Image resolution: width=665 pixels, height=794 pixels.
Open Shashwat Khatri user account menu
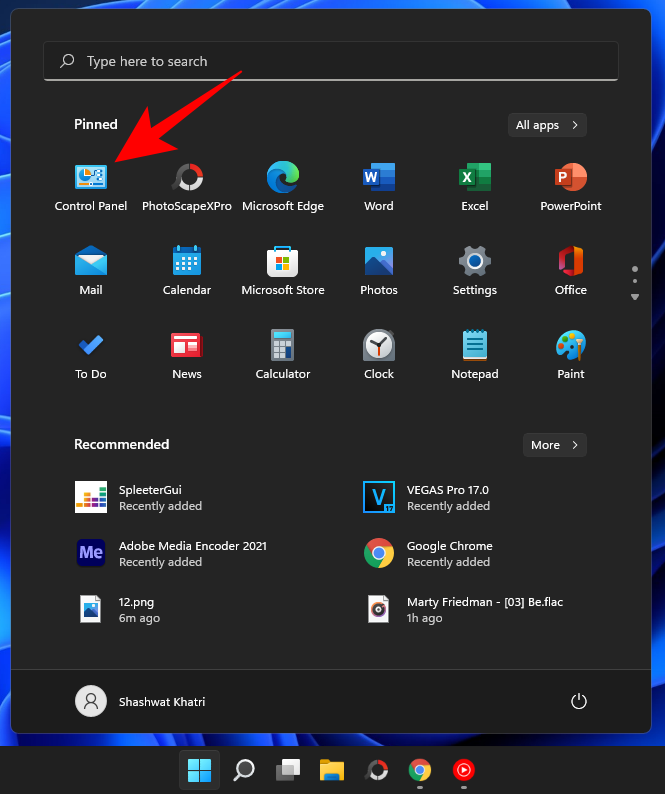coord(138,701)
